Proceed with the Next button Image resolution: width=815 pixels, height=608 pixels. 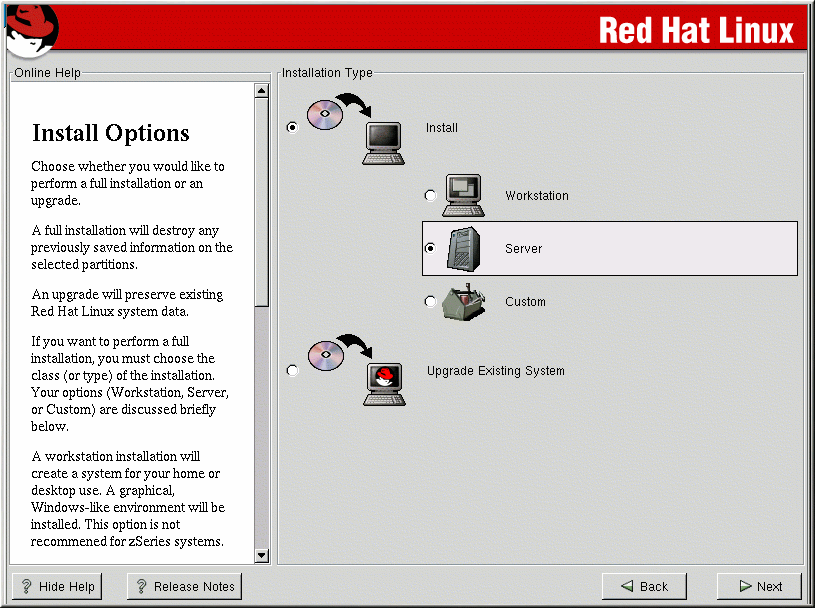(x=759, y=586)
